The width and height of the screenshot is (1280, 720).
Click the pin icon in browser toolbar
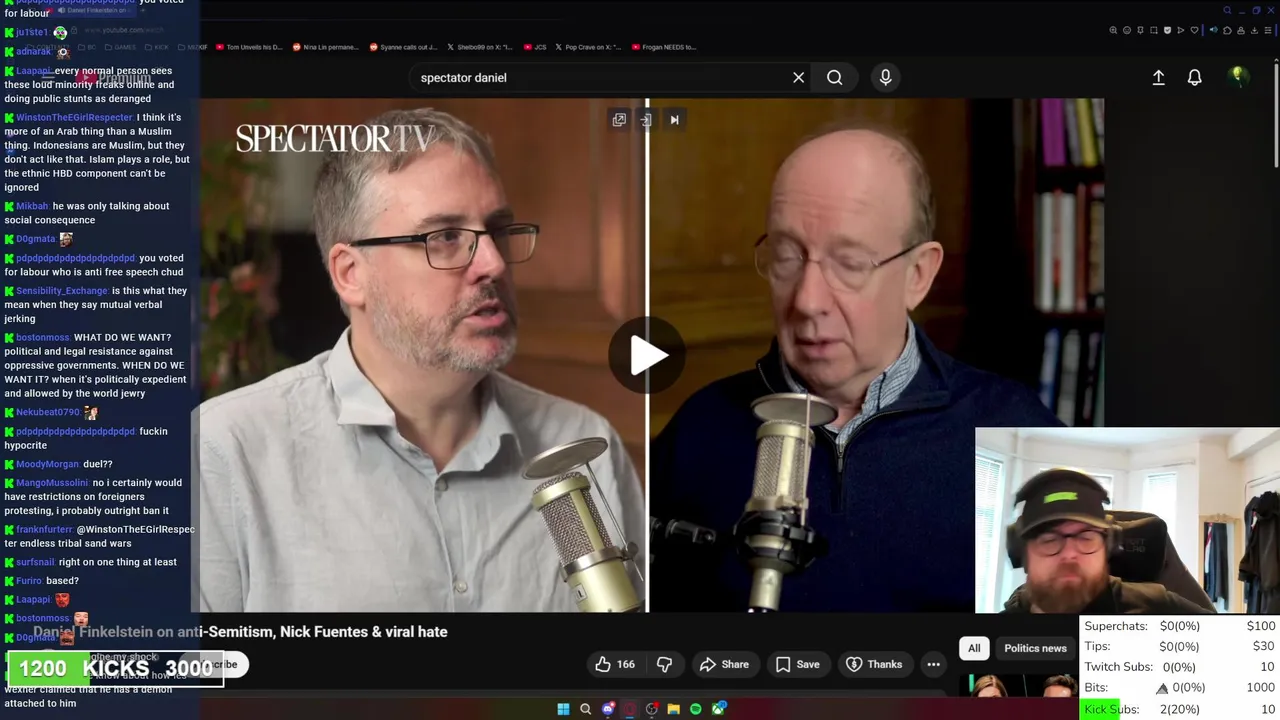pos(1140,30)
